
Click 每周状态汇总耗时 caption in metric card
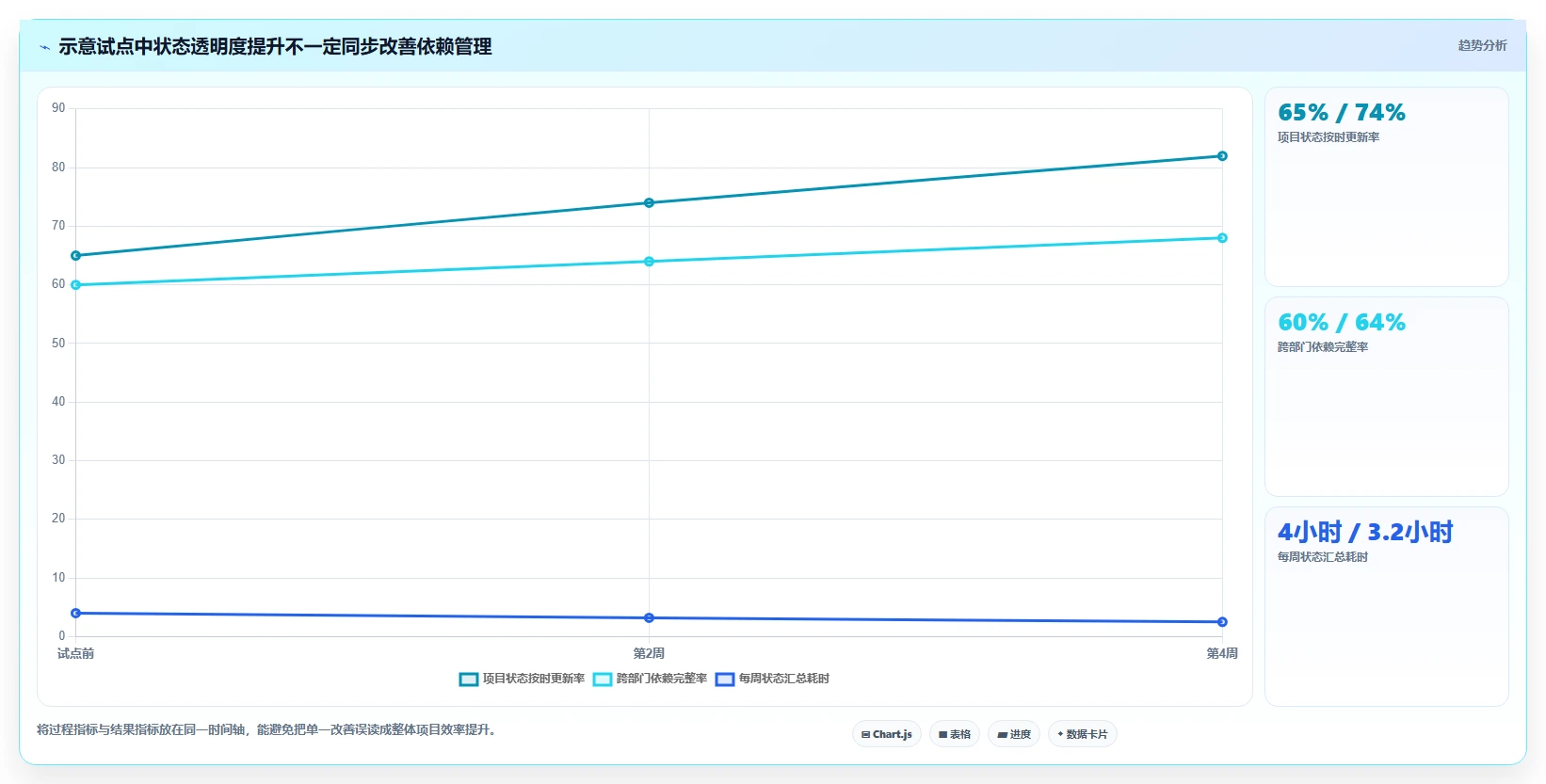tap(1323, 557)
